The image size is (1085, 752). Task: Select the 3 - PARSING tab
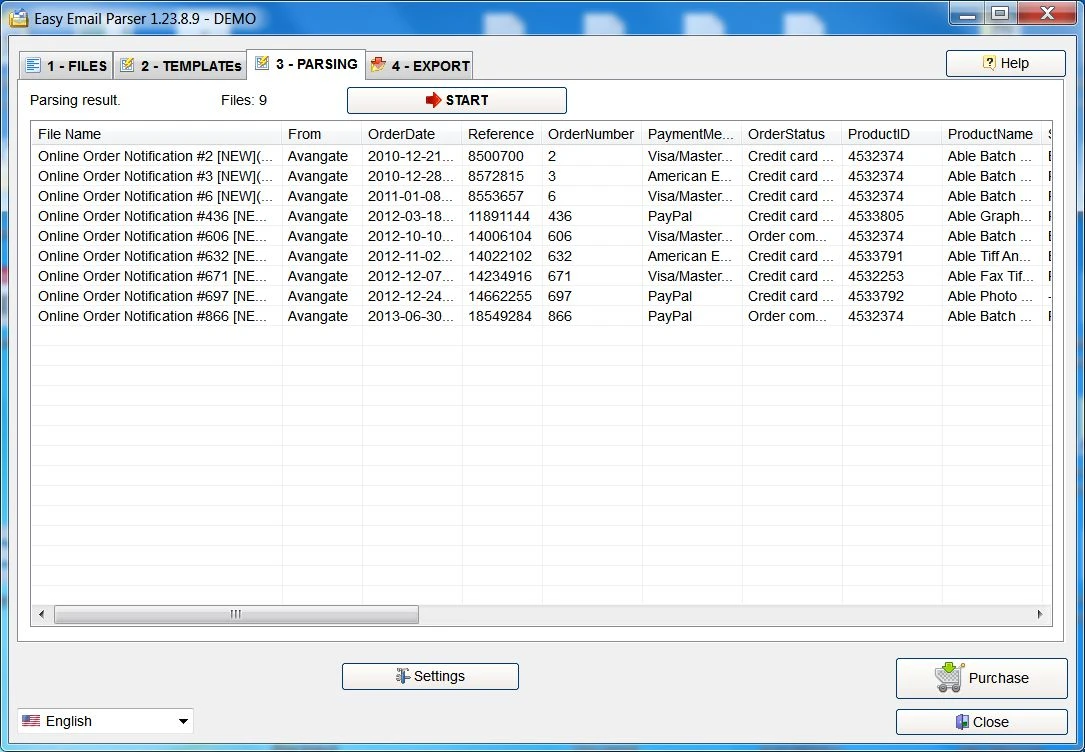[306, 64]
